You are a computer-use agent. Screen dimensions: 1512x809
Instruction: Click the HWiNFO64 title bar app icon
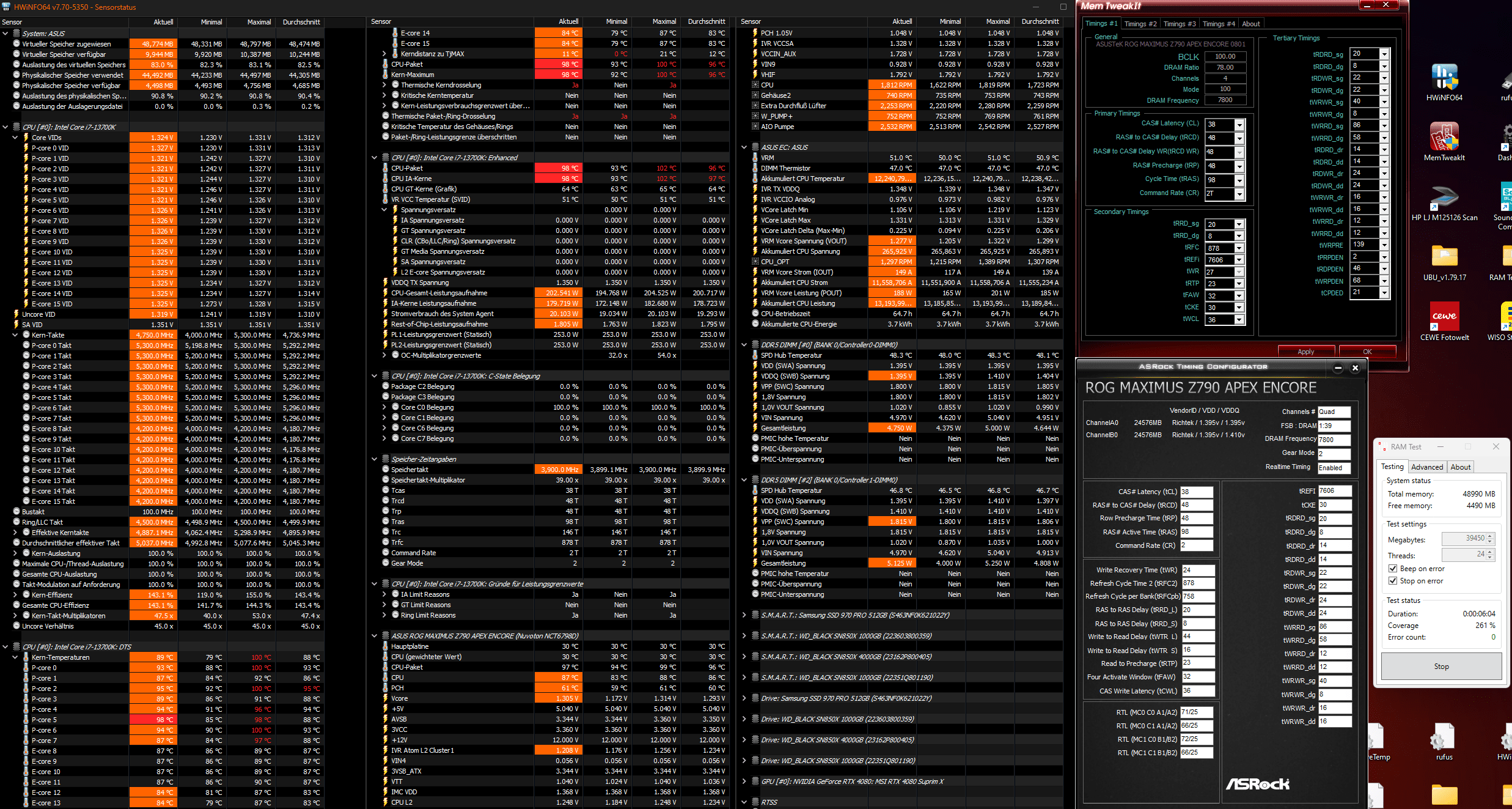6,7
